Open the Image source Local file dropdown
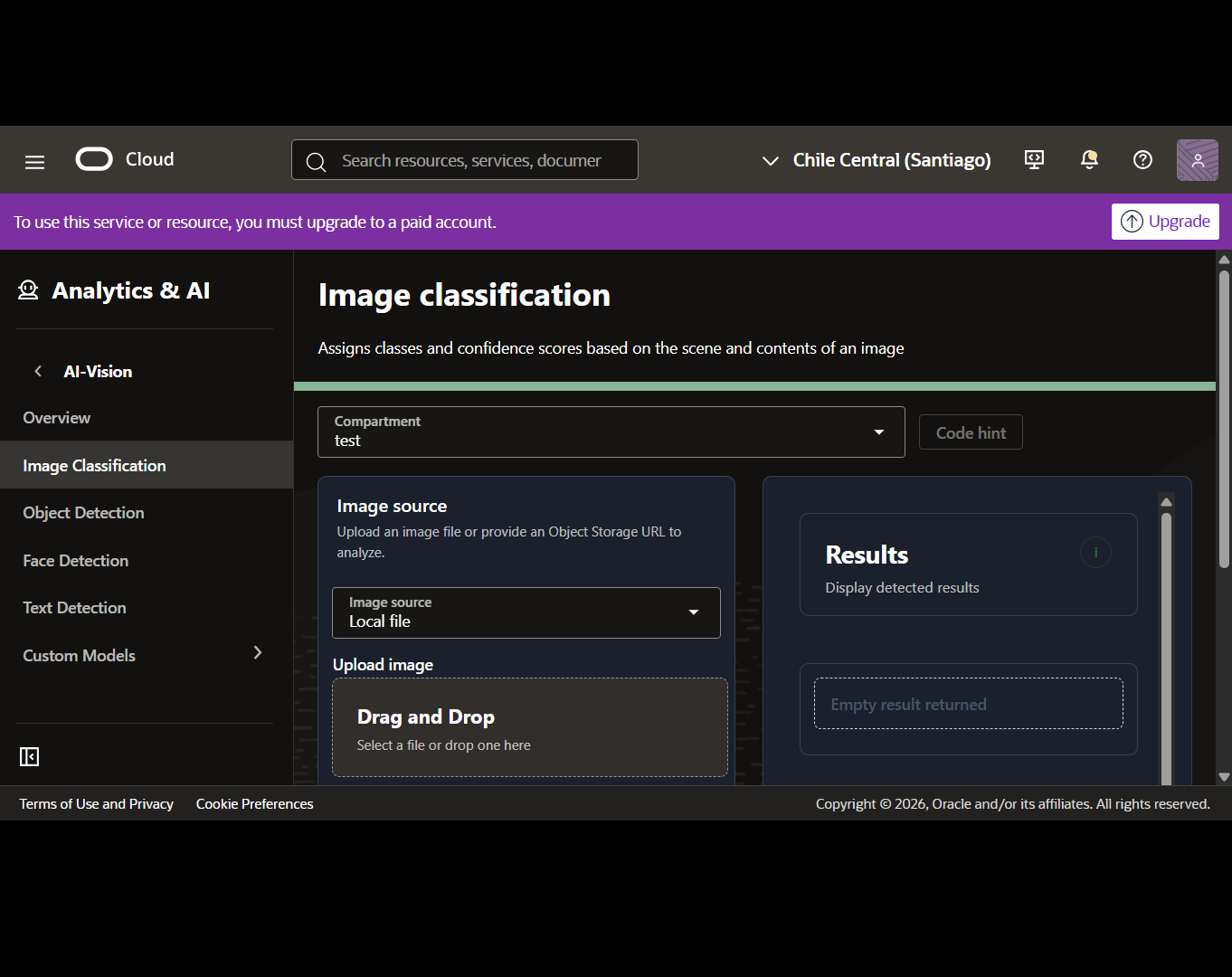The width and height of the screenshot is (1232, 977). tap(526, 612)
